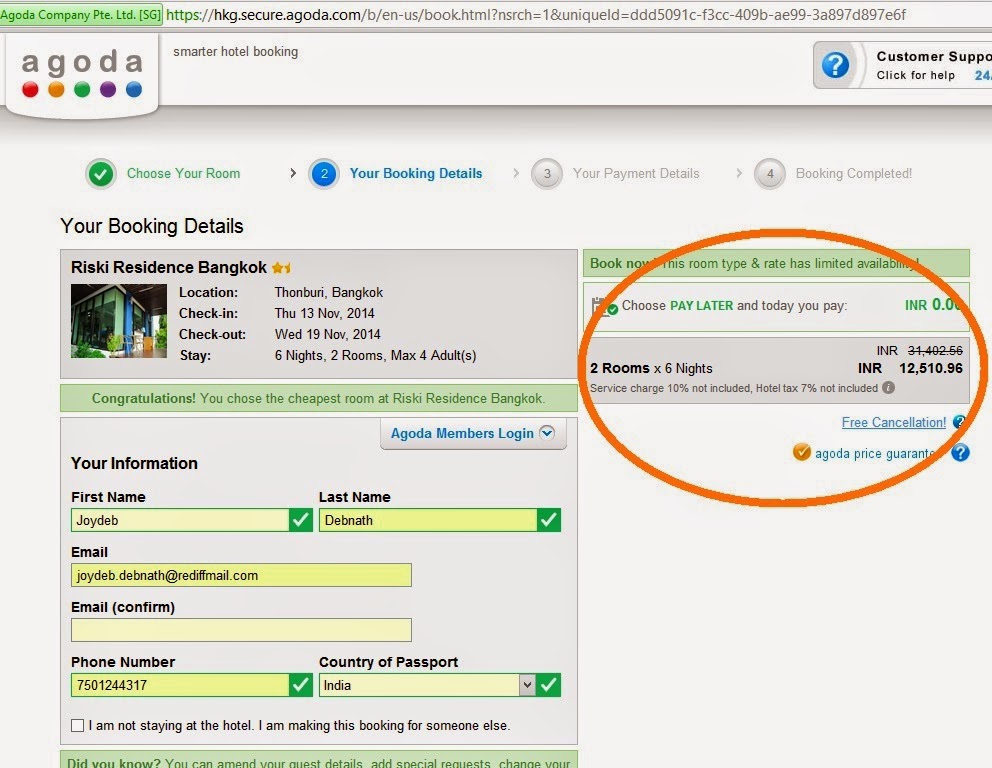Click Phone Number validation checkmark
Image resolution: width=992 pixels, height=768 pixels.
(x=301, y=685)
